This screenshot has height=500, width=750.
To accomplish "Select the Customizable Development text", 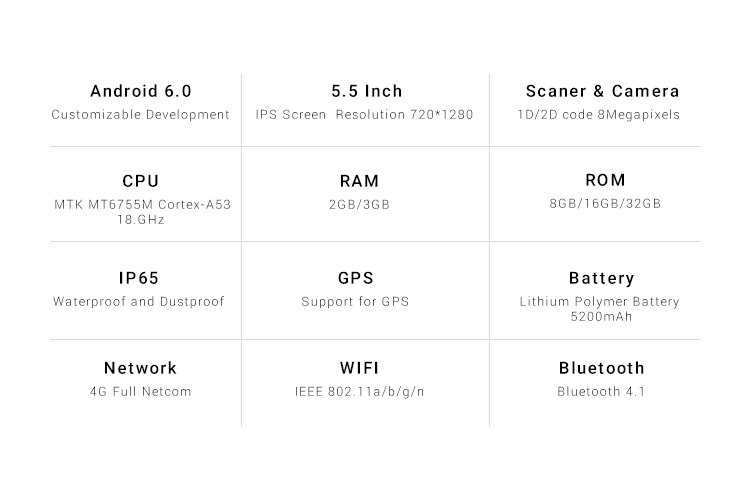I will click(x=141, y=115).
